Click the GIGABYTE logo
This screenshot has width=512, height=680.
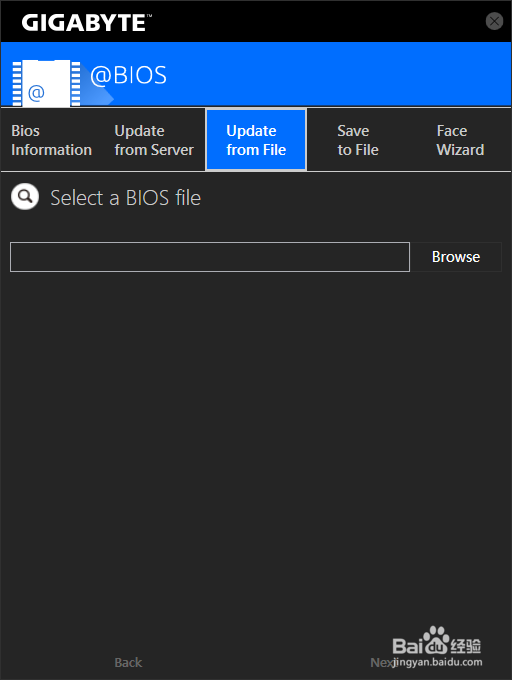point(87,22)
